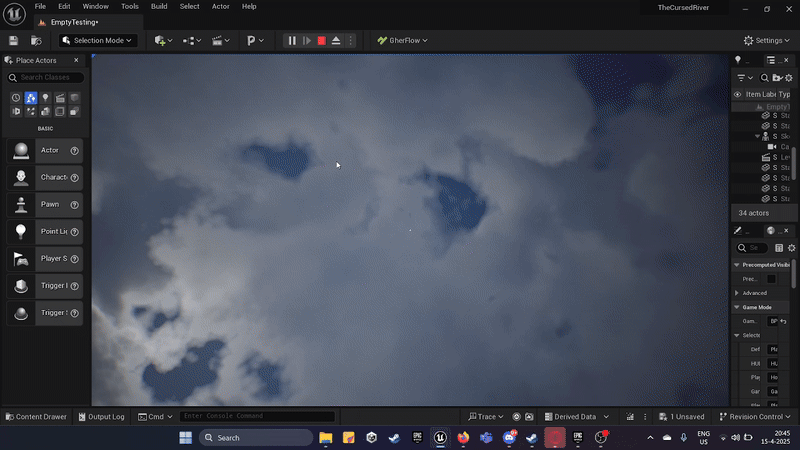Image resolution: width=800 pixels, height=450 pixels.
Task: Select the Recently Placed clock icon
Action: [16, 97]
